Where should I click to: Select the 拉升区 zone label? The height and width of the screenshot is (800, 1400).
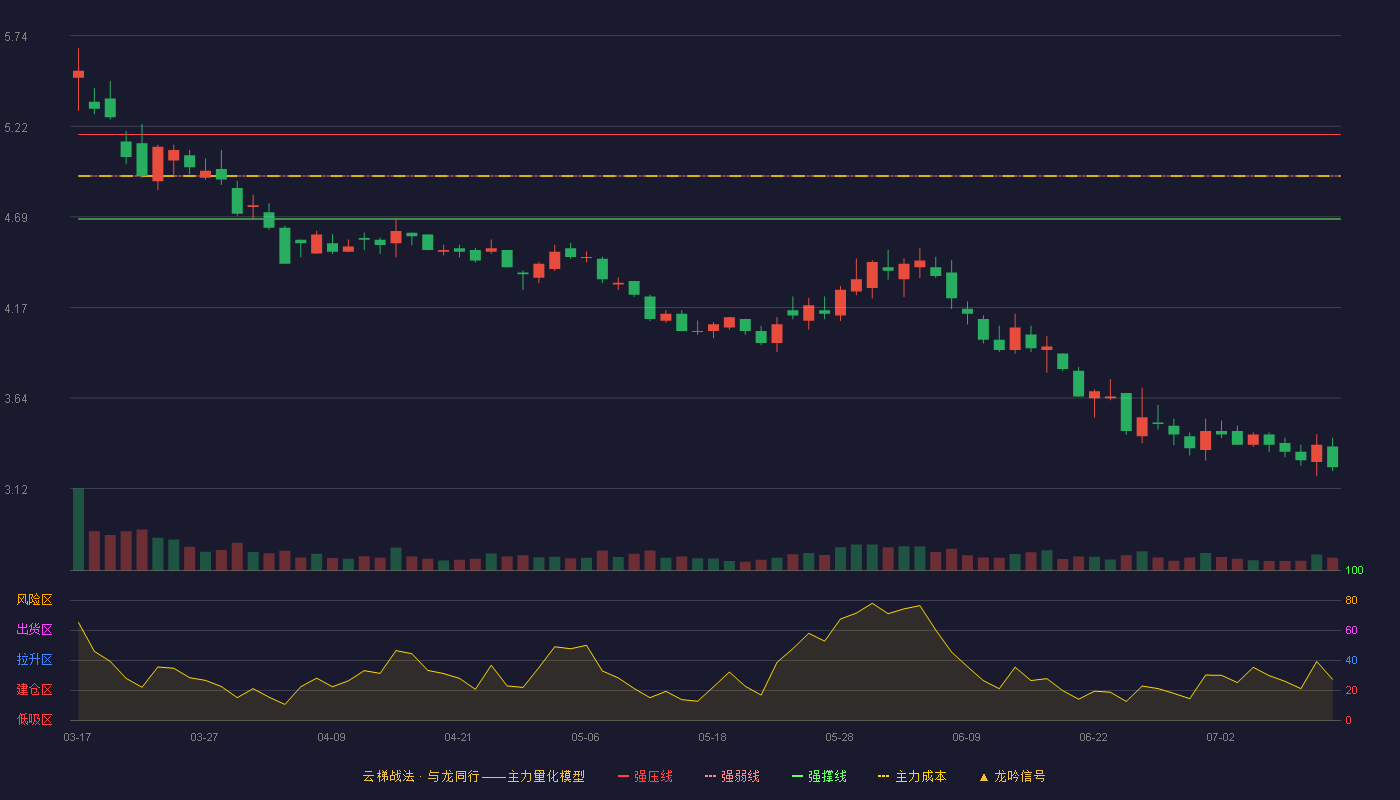pyautogui.click(x=34, y=660)
